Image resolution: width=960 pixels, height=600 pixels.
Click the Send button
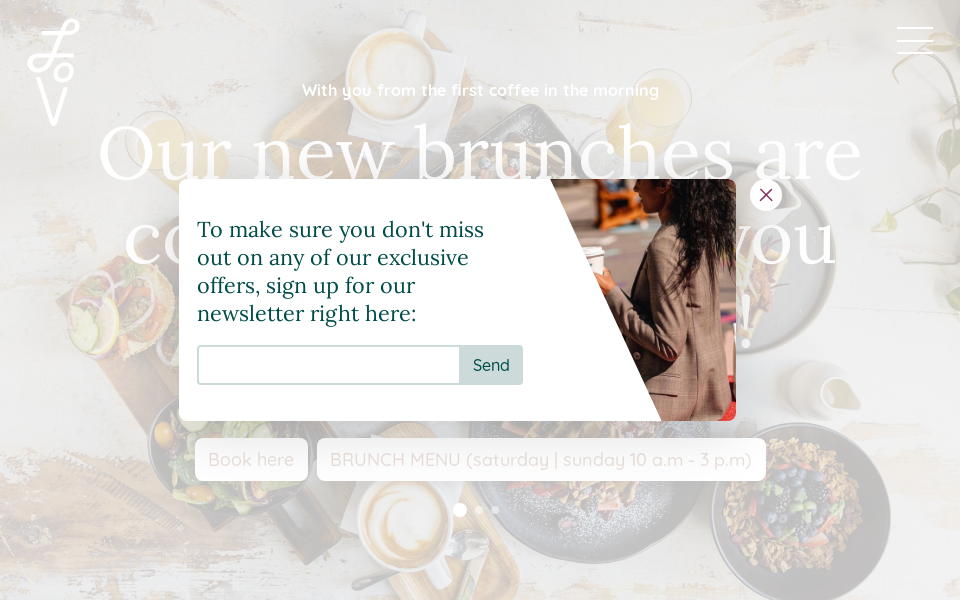491,365
